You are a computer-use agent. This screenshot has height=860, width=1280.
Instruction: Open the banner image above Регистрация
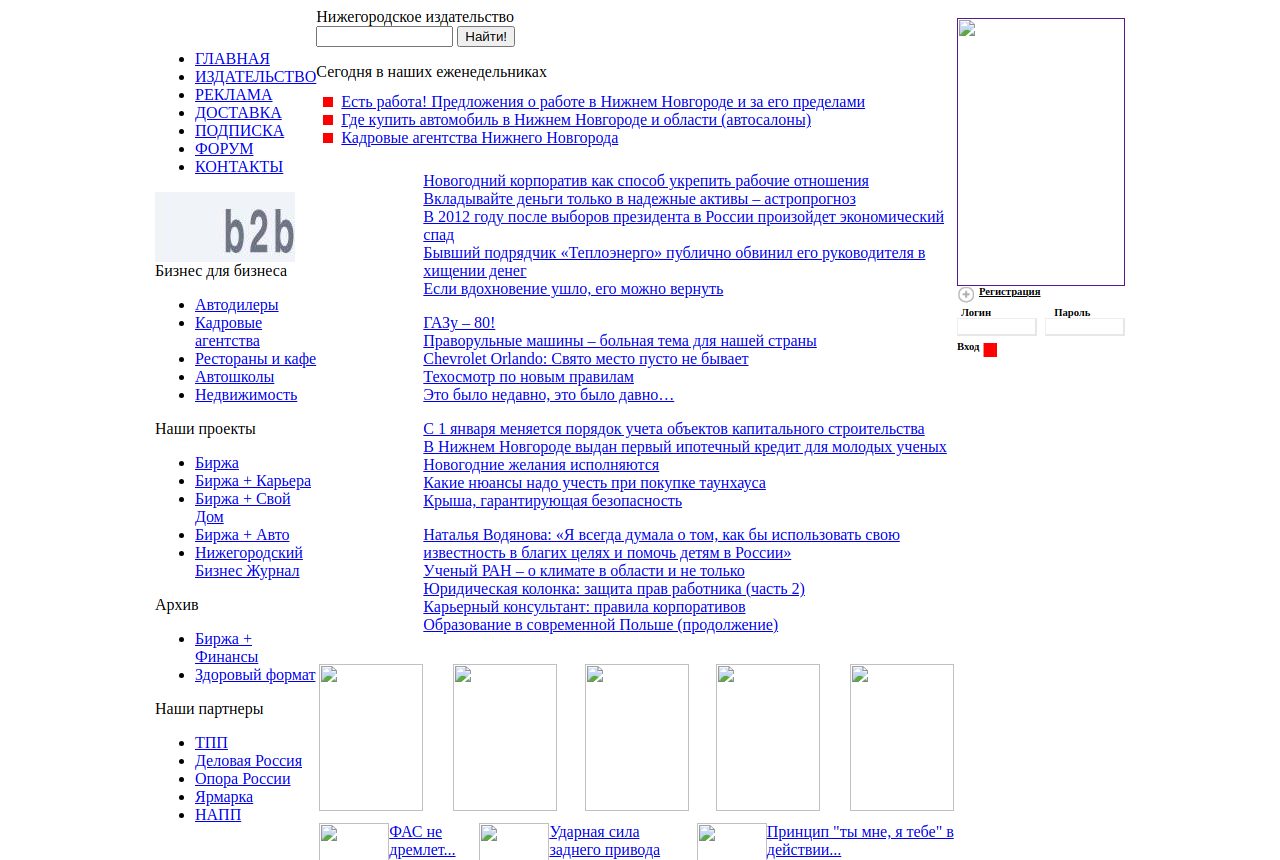[1041, 152]
